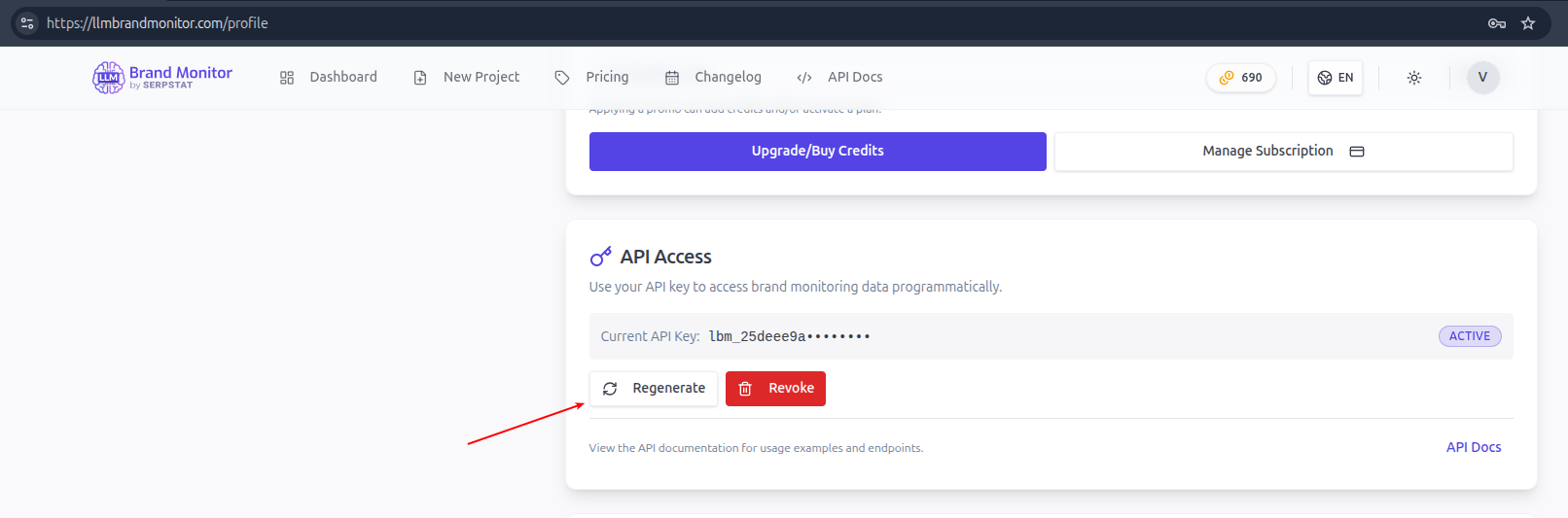Image resolution: width=1568 pixels, height=518 pixels.
Task: Click the 'Current API Key:' label
Action: coord(650,336)
